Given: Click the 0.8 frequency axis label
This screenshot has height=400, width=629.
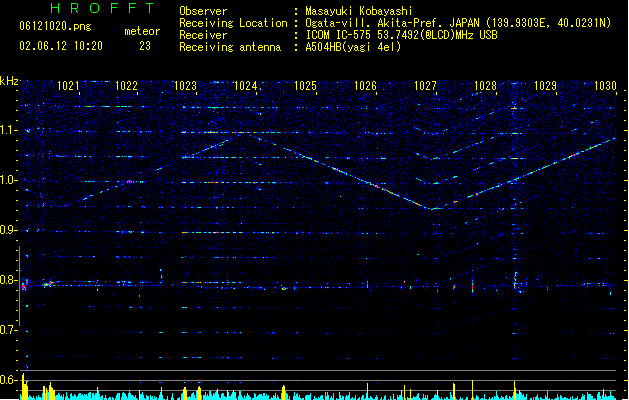Looking at the screenshot, I should pos(9,280).
